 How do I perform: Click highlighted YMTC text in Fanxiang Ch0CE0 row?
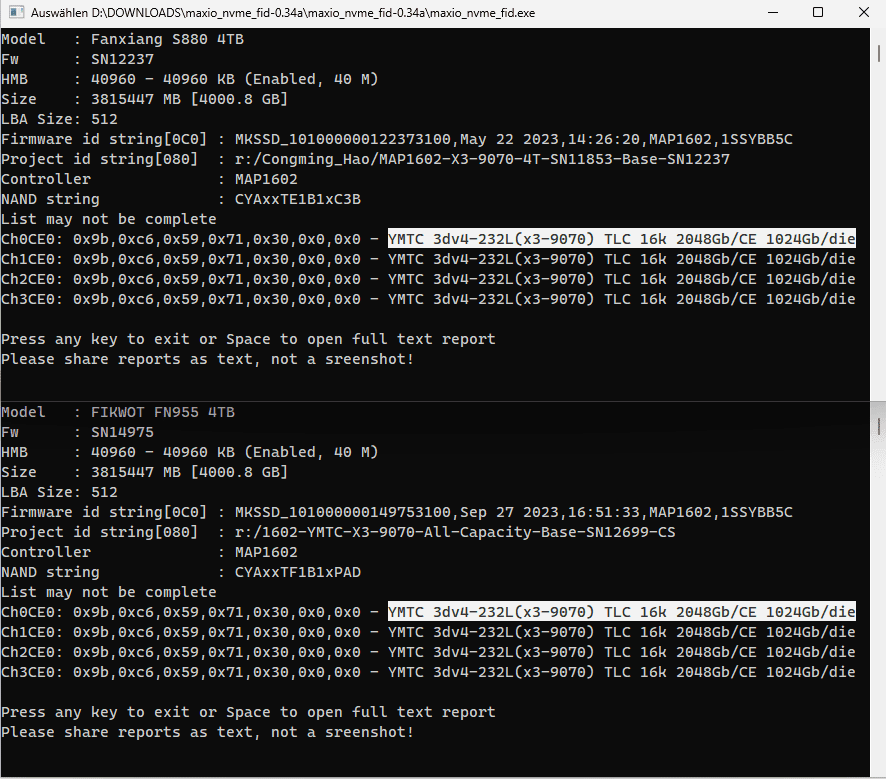[x=622, y=239]
